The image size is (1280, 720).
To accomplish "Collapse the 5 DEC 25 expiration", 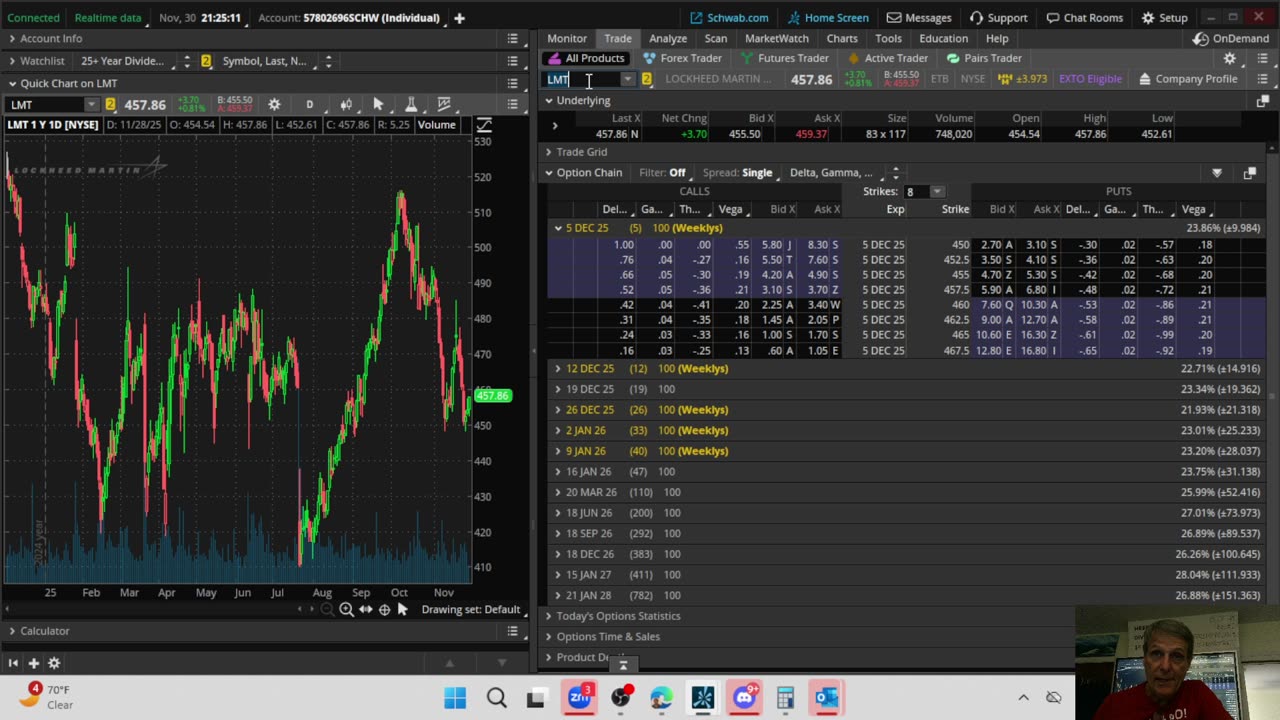I will click(558, 228).
